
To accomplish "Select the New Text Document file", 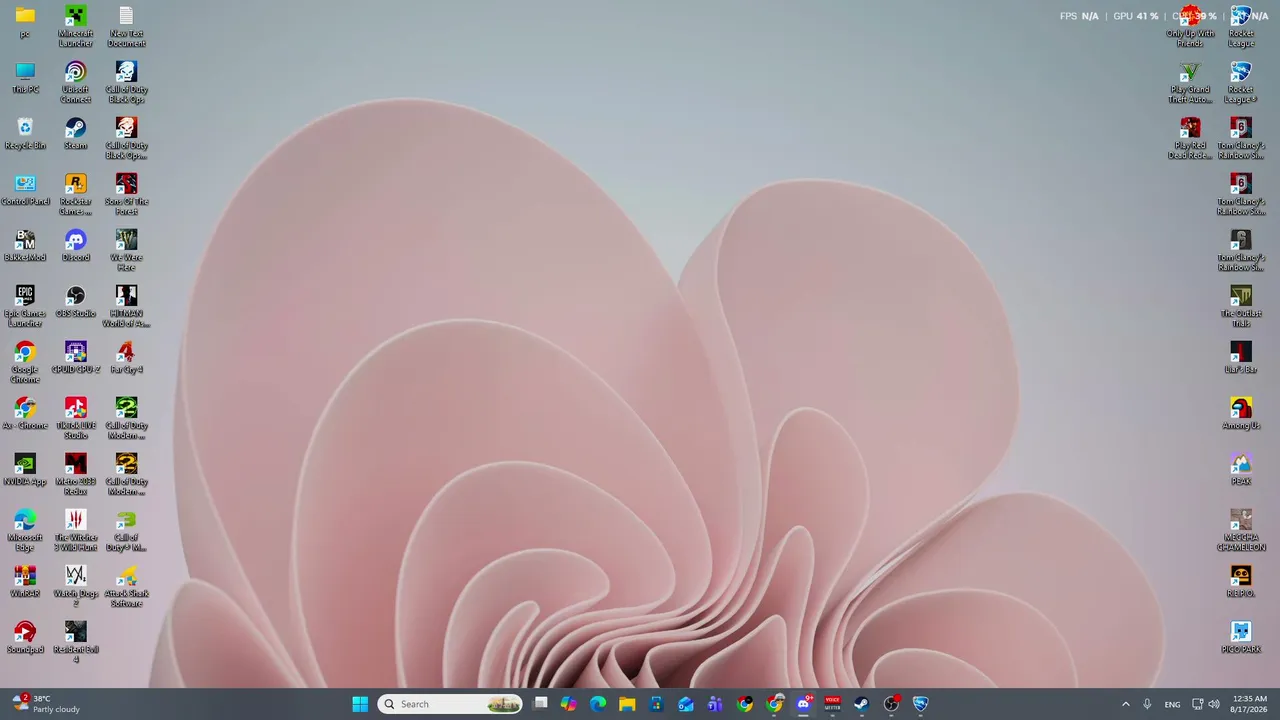I will [x=126, y=26].
